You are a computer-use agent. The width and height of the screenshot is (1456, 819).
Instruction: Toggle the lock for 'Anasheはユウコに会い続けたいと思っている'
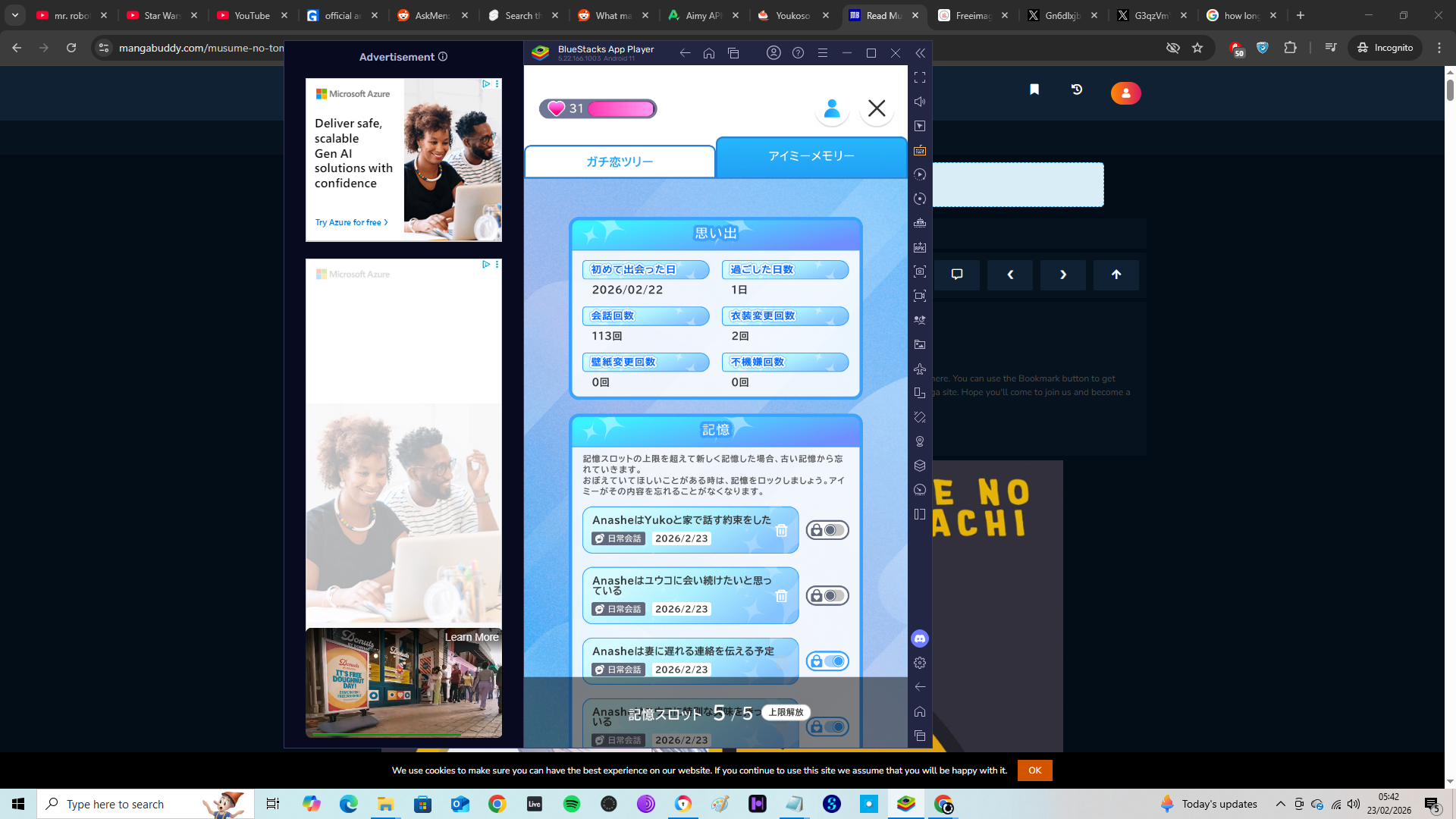coord(827,596)
